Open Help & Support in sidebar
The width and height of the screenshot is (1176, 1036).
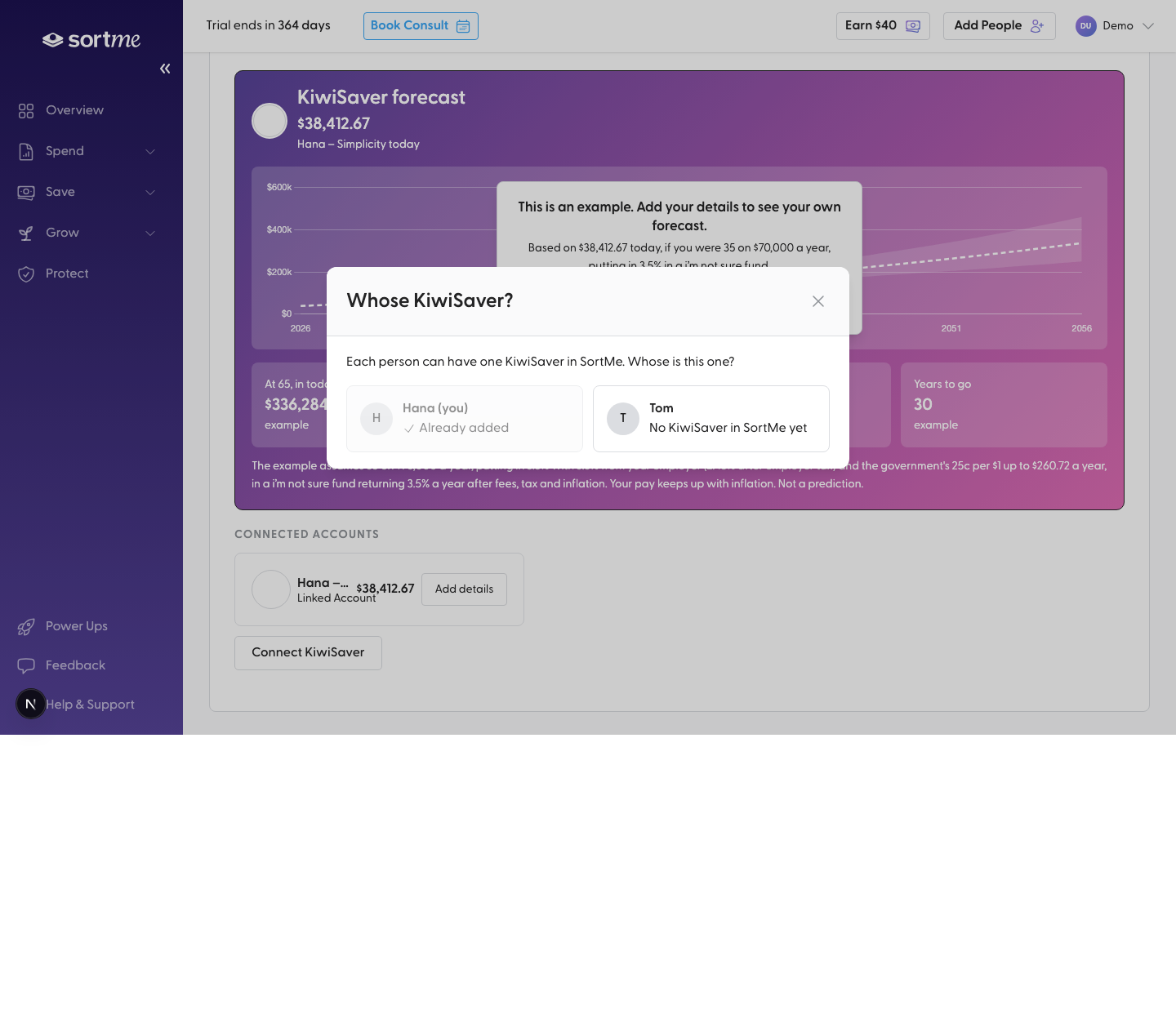click(x=91, y=705)
